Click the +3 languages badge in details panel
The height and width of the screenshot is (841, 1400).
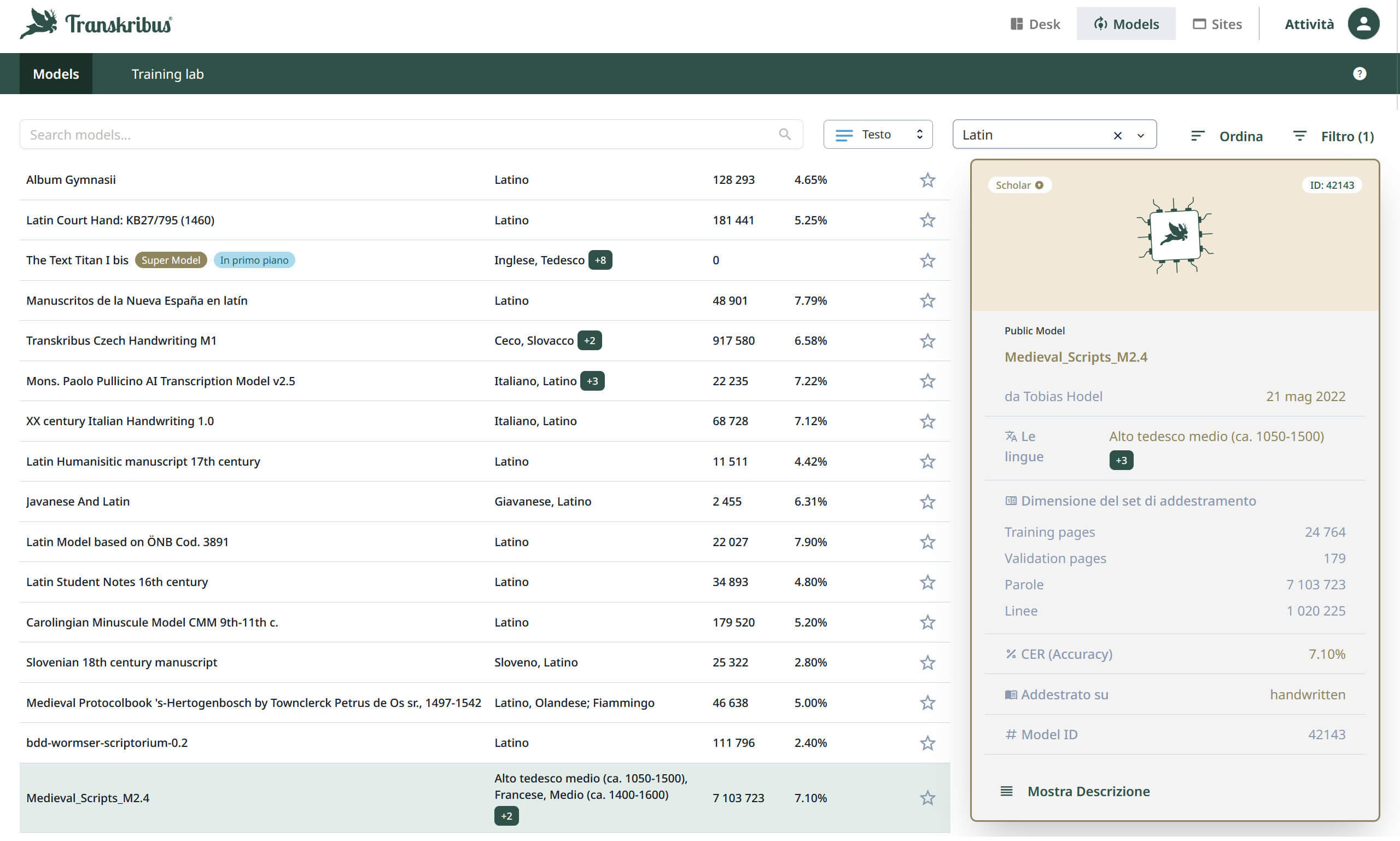click(1121, 460)
